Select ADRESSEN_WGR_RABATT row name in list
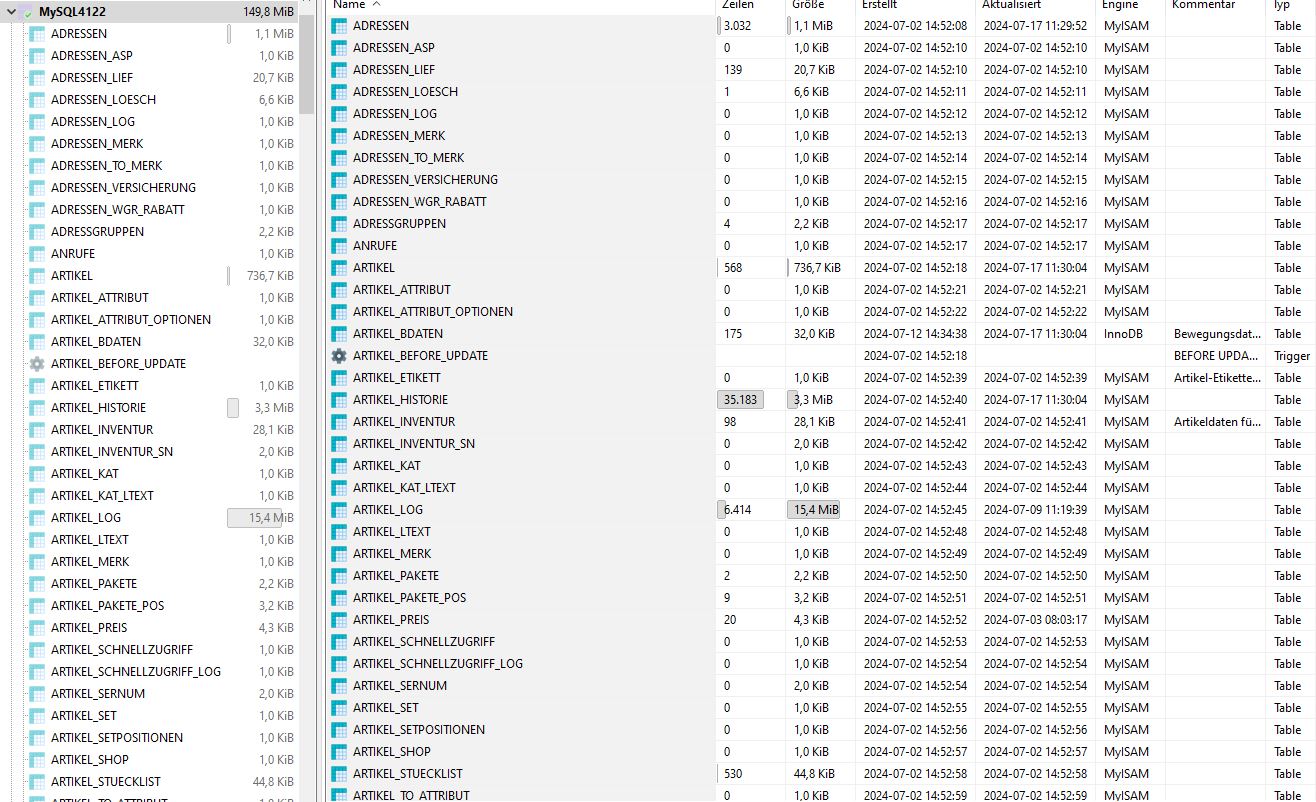This screenshot has height=802, width=1316. point(420,202)
